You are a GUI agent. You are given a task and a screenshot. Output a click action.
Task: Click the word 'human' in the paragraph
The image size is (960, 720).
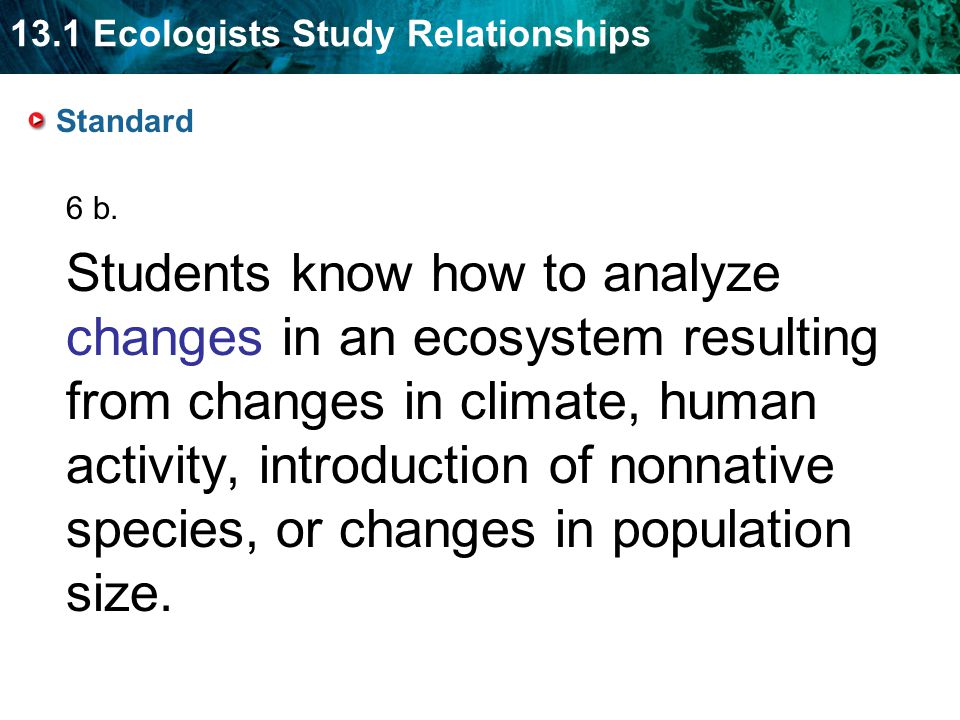click(x=738, y=402)
